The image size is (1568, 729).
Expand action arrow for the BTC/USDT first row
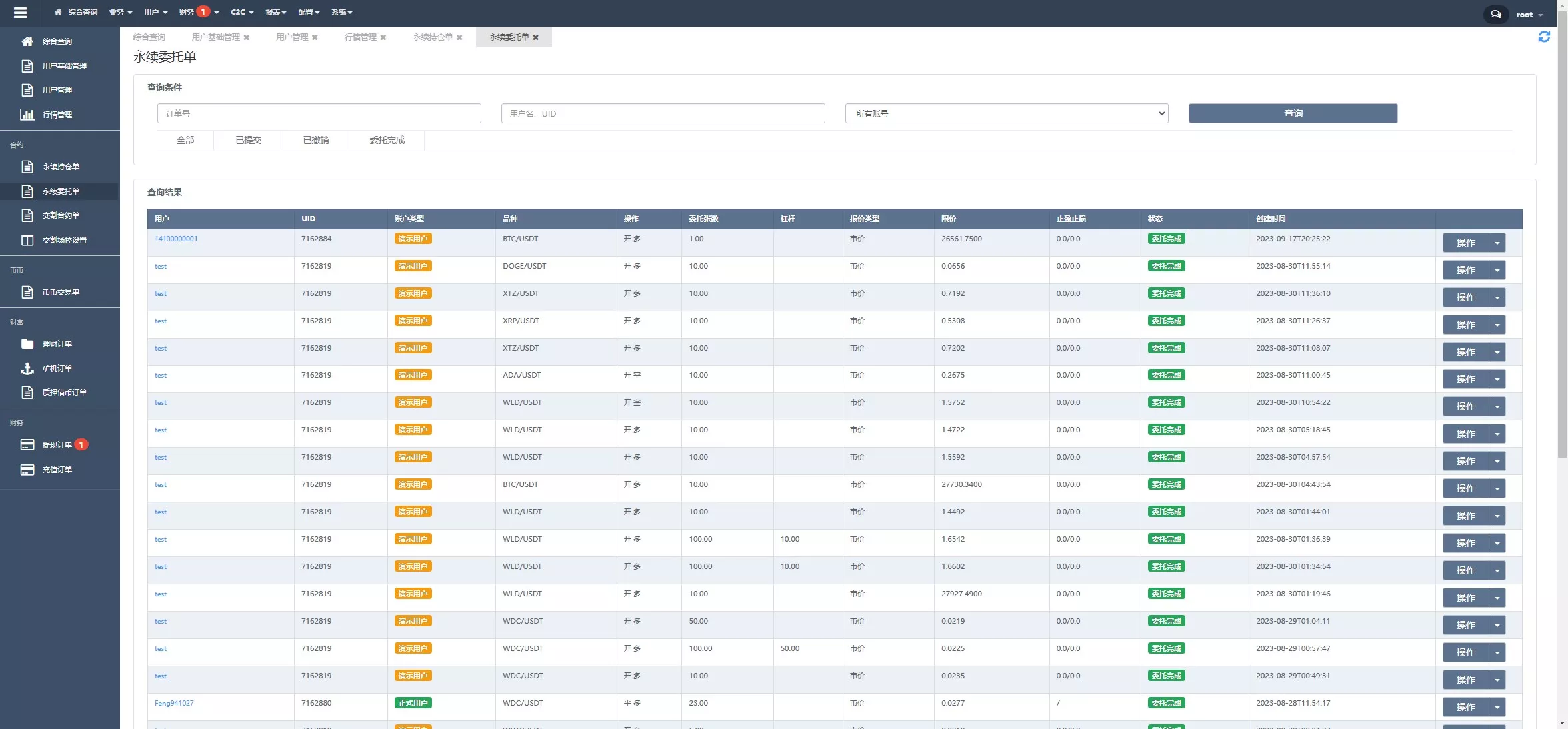coord(1497,243)
